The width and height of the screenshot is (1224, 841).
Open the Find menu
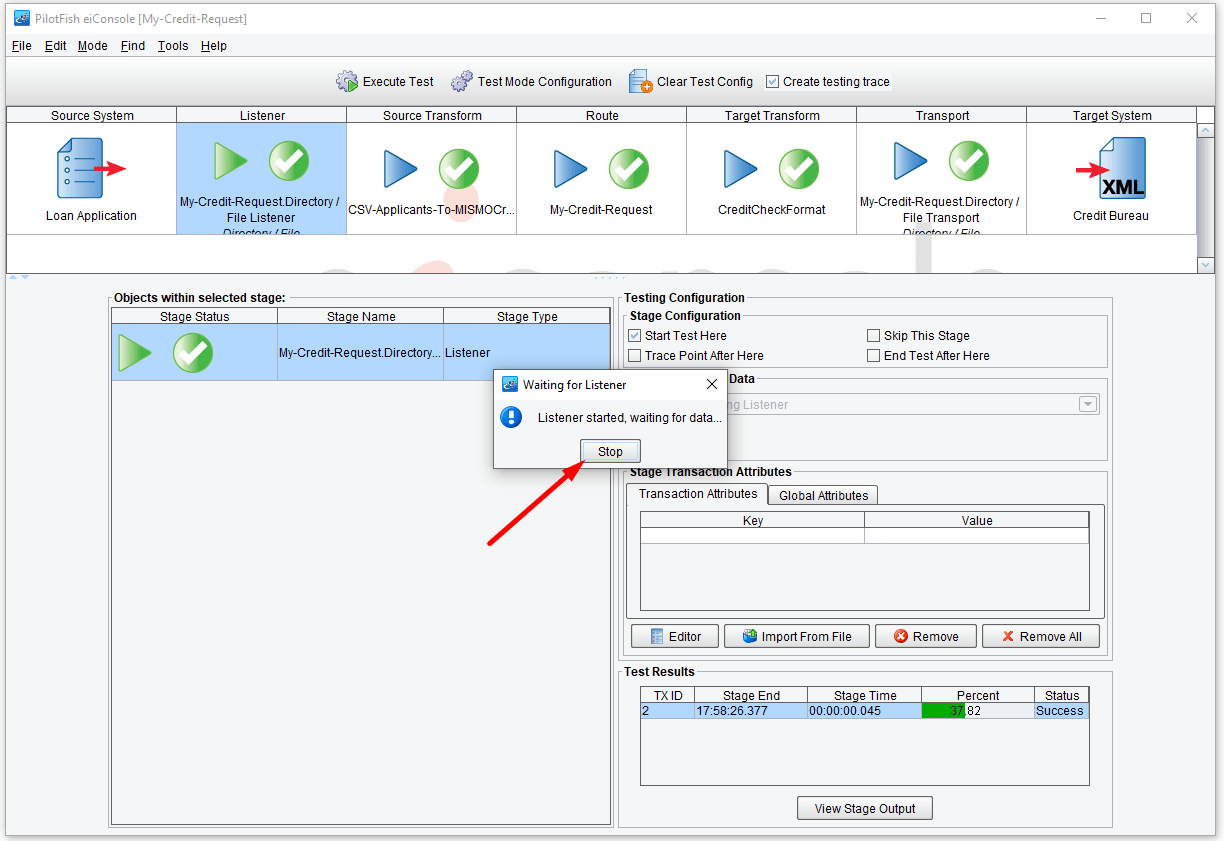tap(133, 46)
